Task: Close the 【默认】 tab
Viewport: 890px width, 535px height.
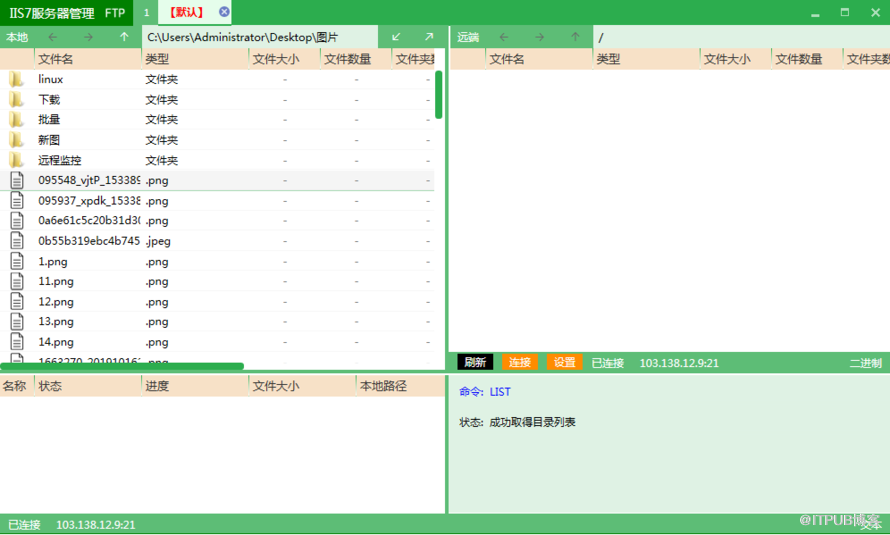Action: click(x=224, y=11)
